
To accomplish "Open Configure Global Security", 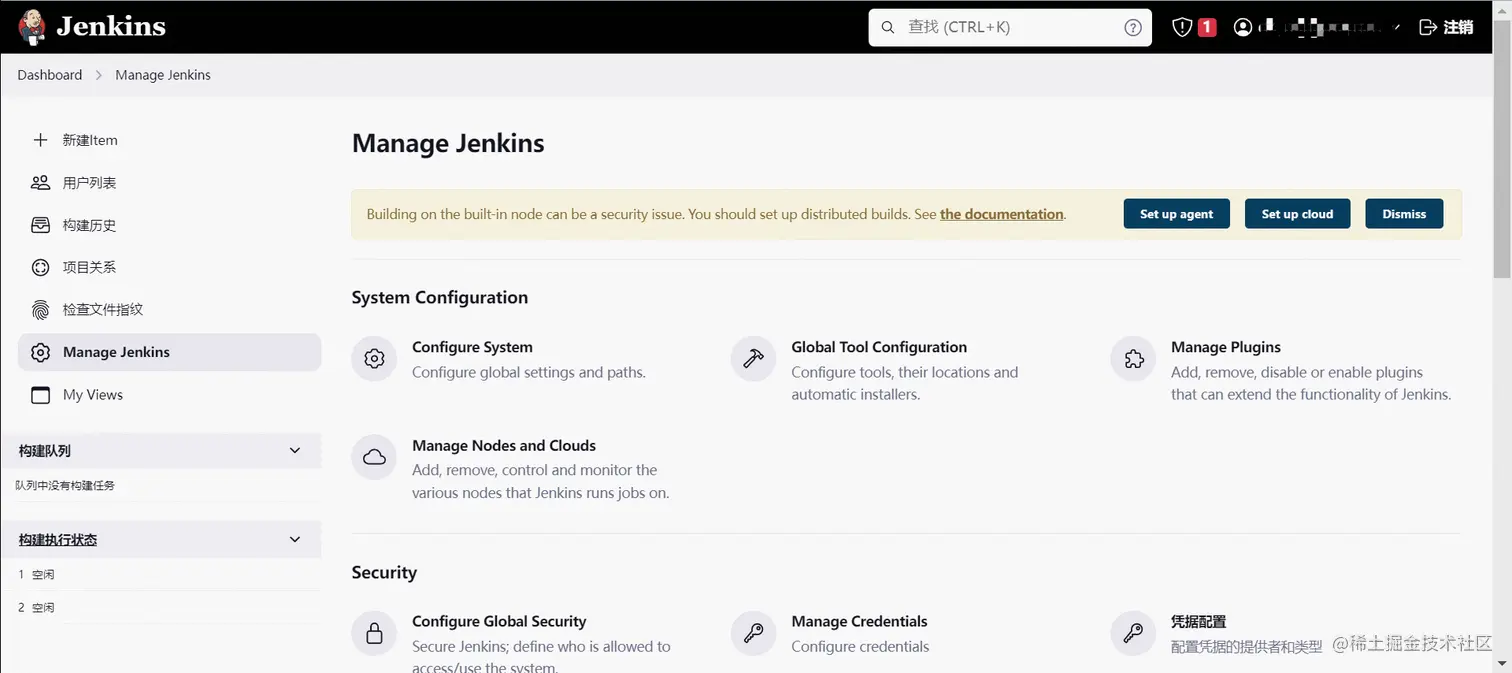I will pyautogui.click(x=499, y=621).
